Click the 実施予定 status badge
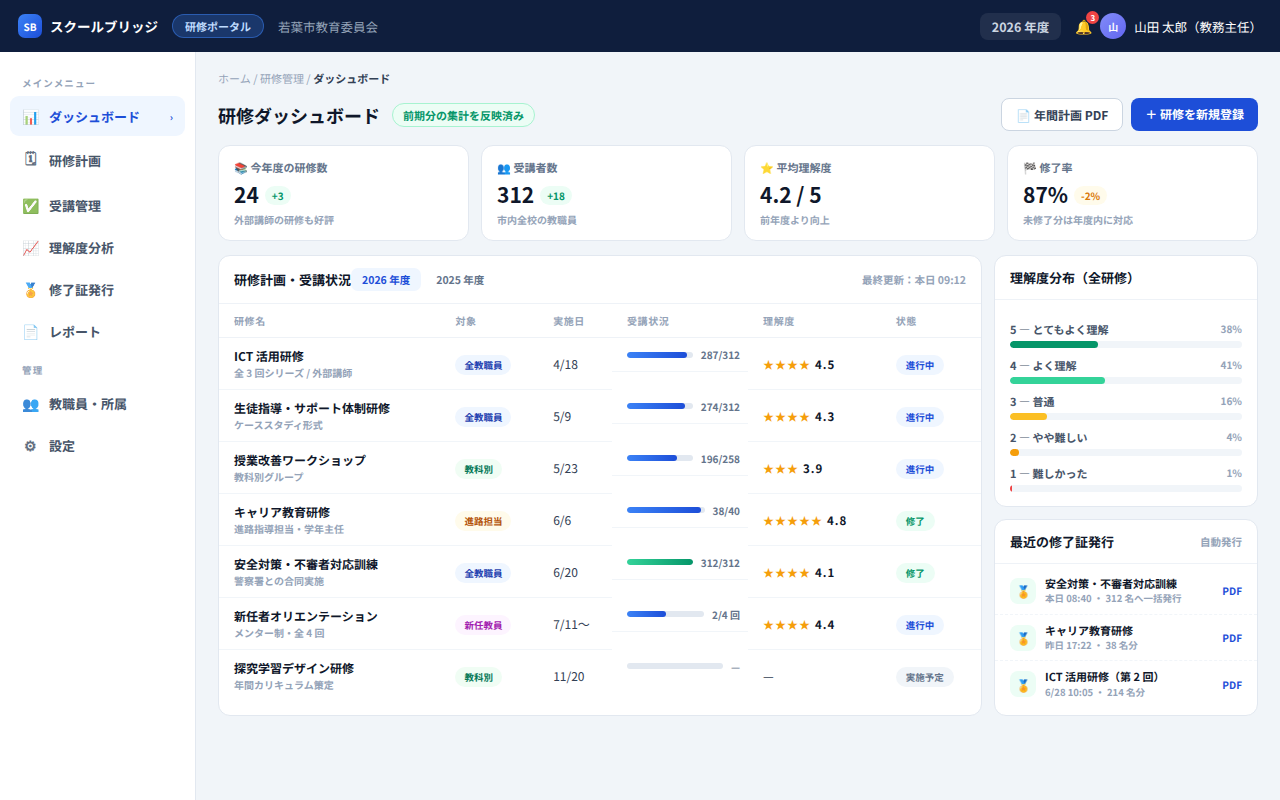Viewport: 1280px width, 800px height. [x=925, y=677]
